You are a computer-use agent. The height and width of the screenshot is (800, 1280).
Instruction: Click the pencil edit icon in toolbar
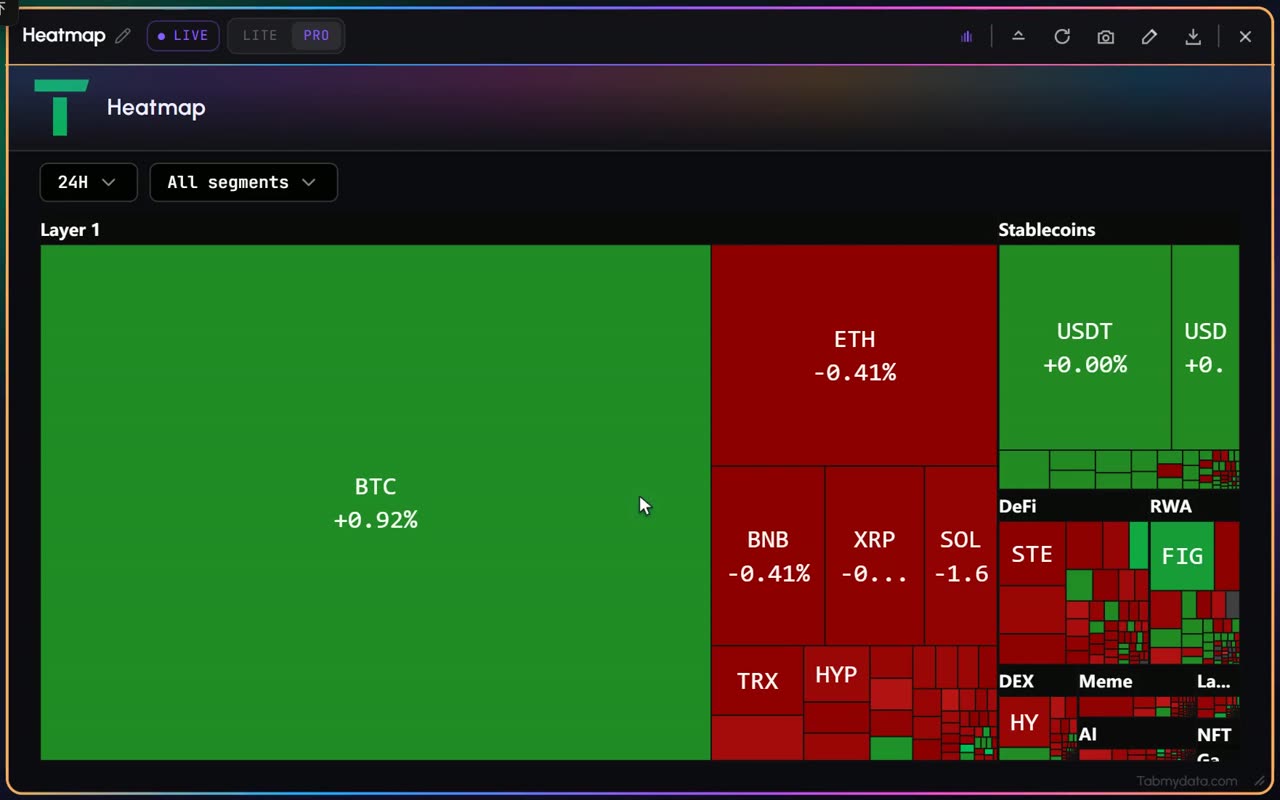(1149, 36)
